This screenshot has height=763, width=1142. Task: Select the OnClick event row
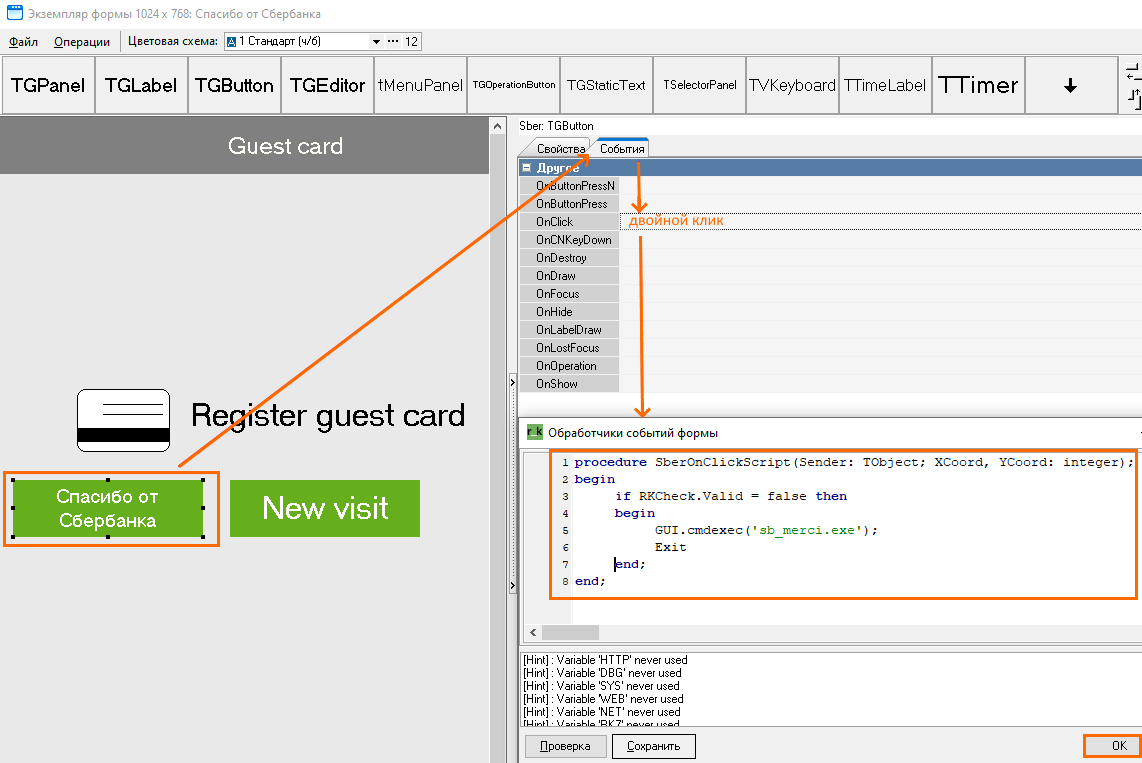point(569,222)
